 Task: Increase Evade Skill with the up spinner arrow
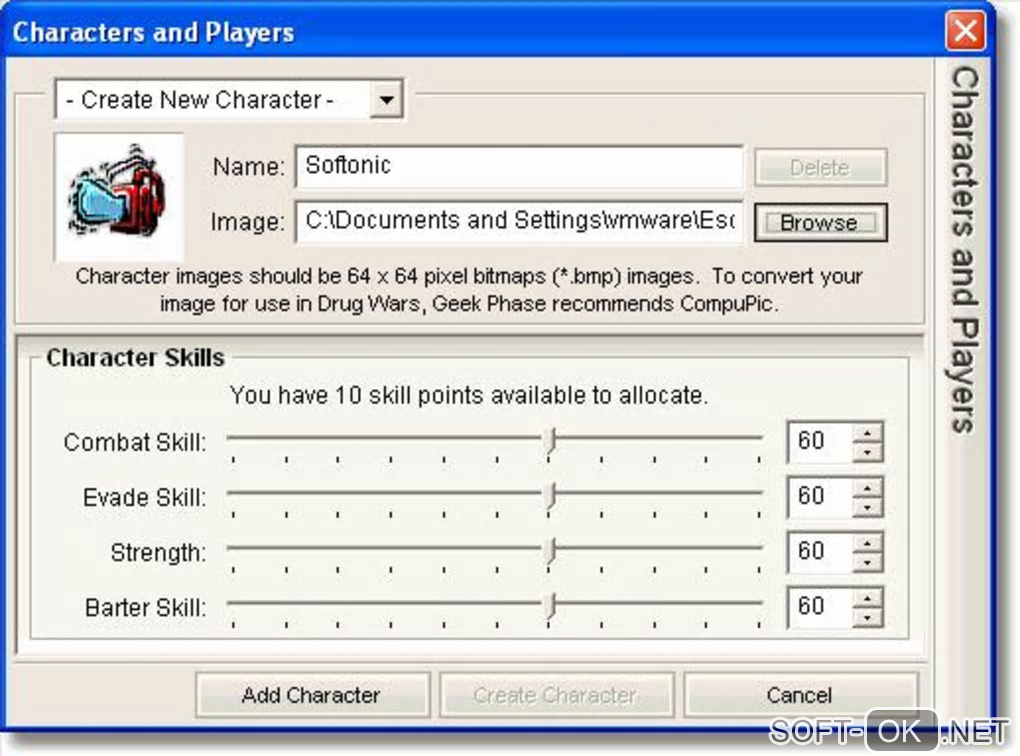click(867, 488)
